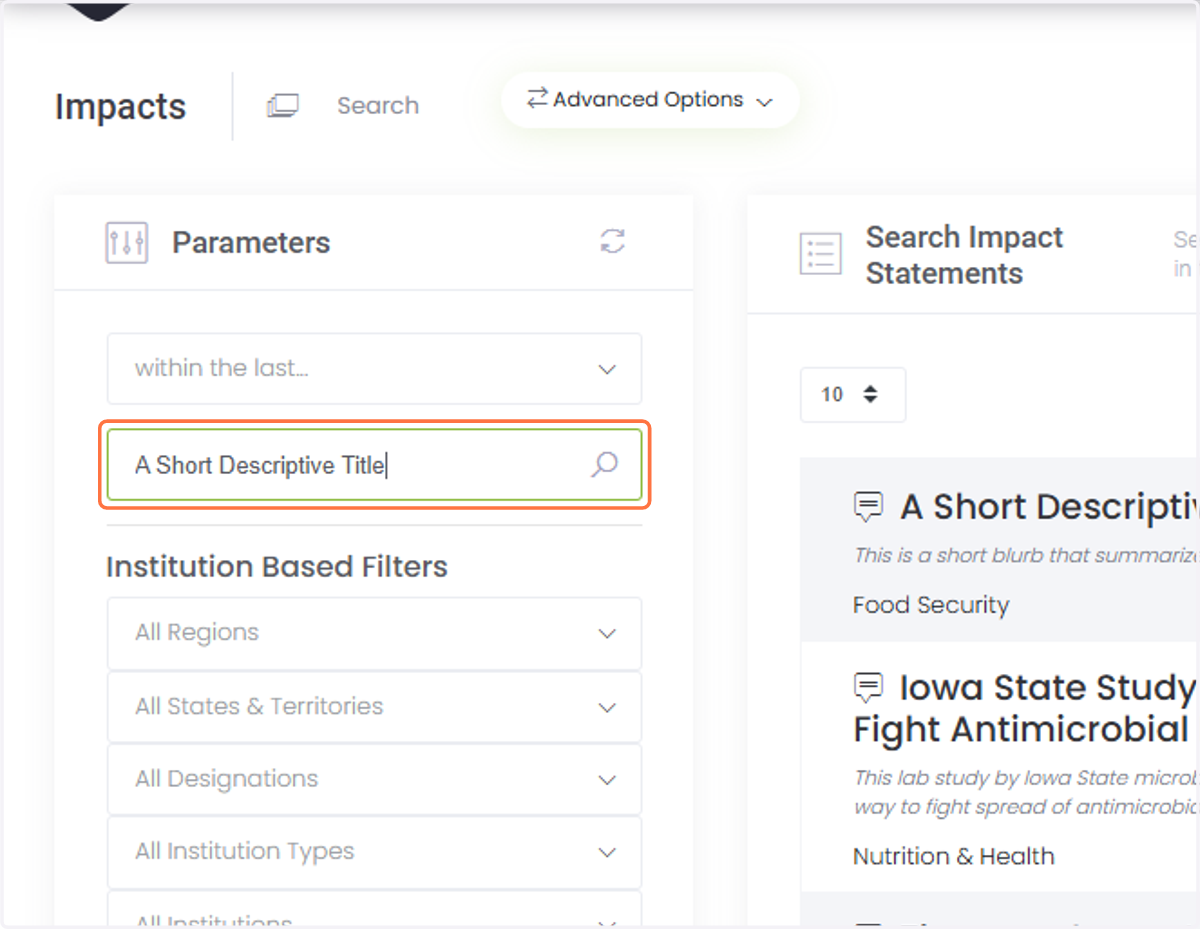This screenshot has height=929, width=1200.
Task: Click the 'This is a short blurb' summary text
Action: [x=1025, y=556]
